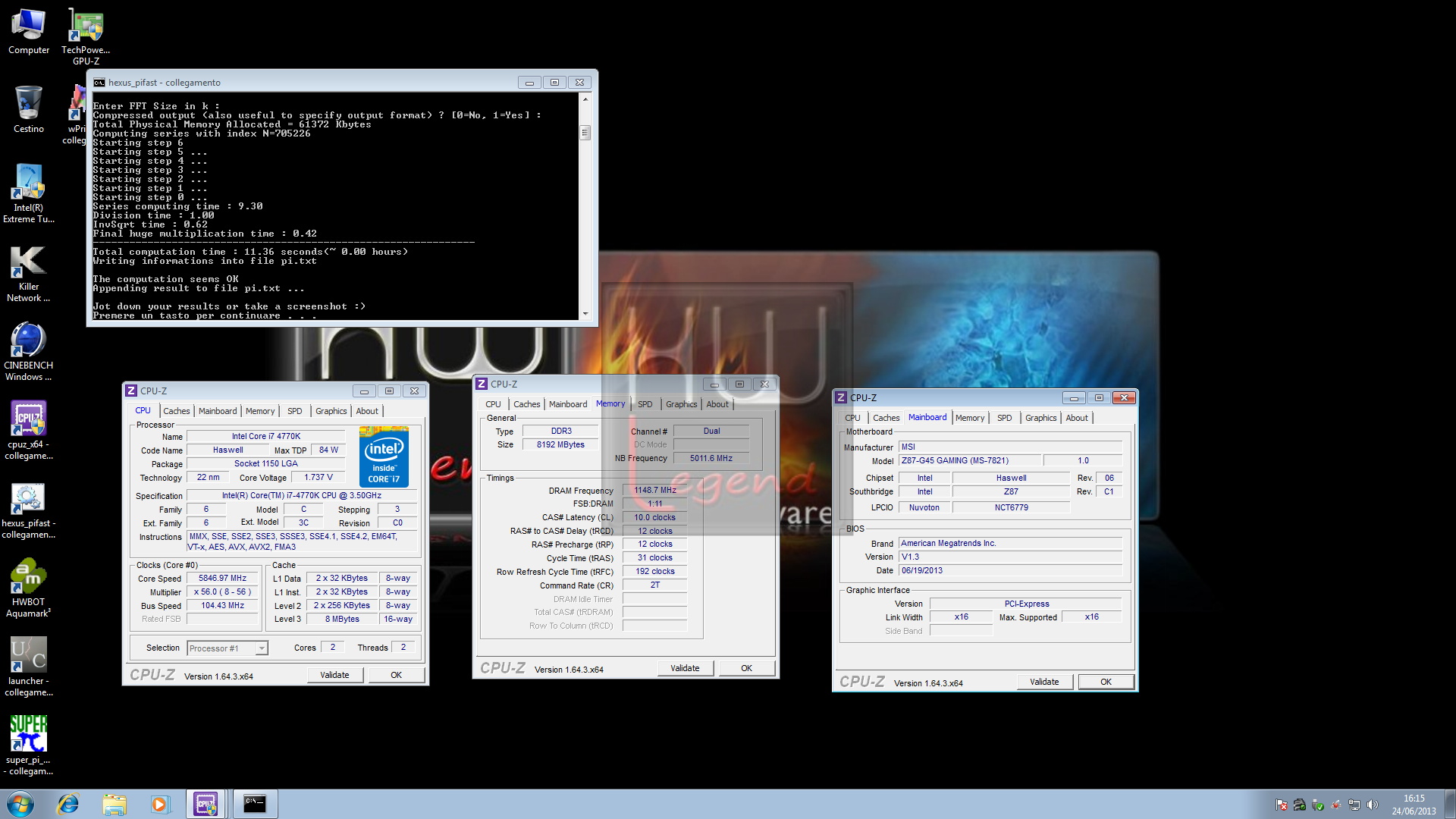Click the console window title icon
1456x819 pixels.
(x=99, y=83)
